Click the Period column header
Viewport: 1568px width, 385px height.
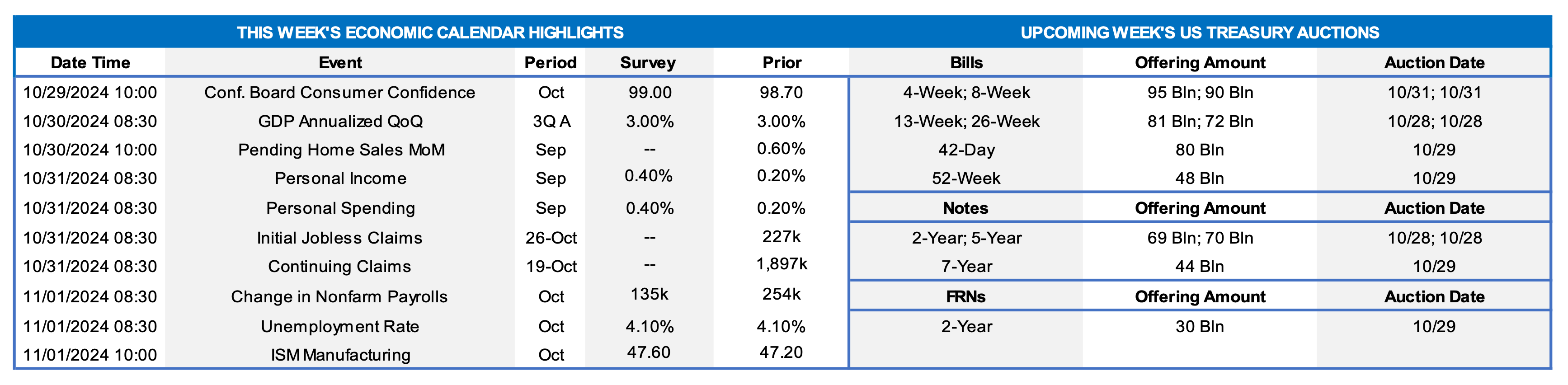(550, 63)
